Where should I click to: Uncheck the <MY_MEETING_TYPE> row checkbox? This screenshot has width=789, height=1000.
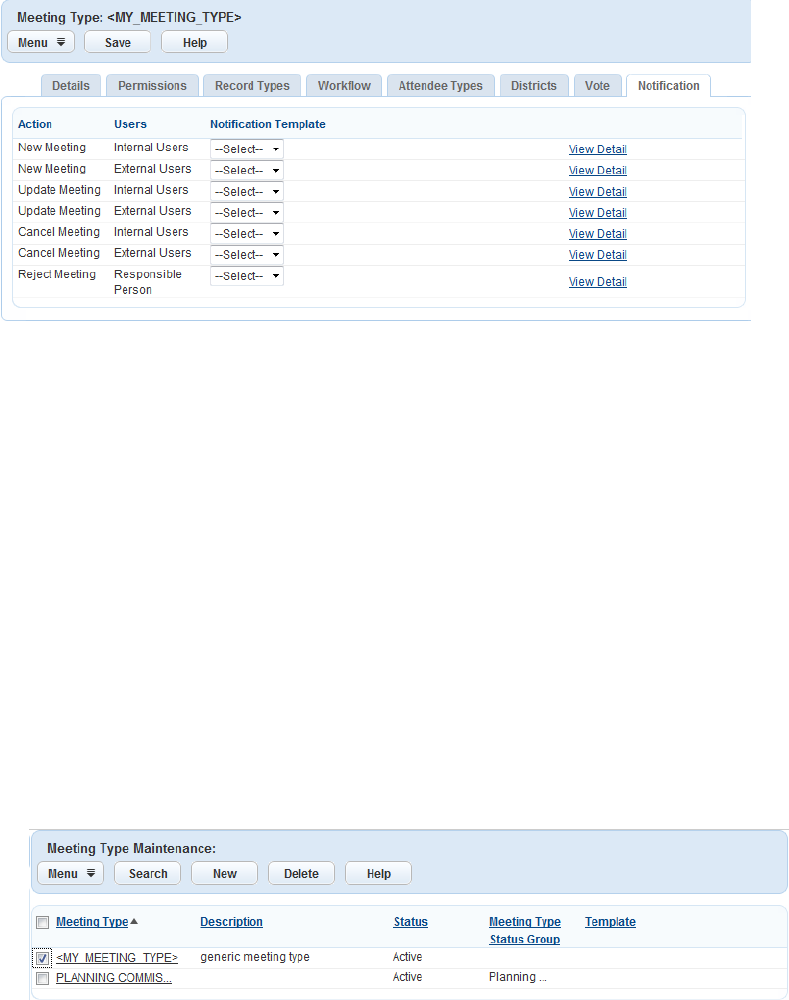[43, 958]
